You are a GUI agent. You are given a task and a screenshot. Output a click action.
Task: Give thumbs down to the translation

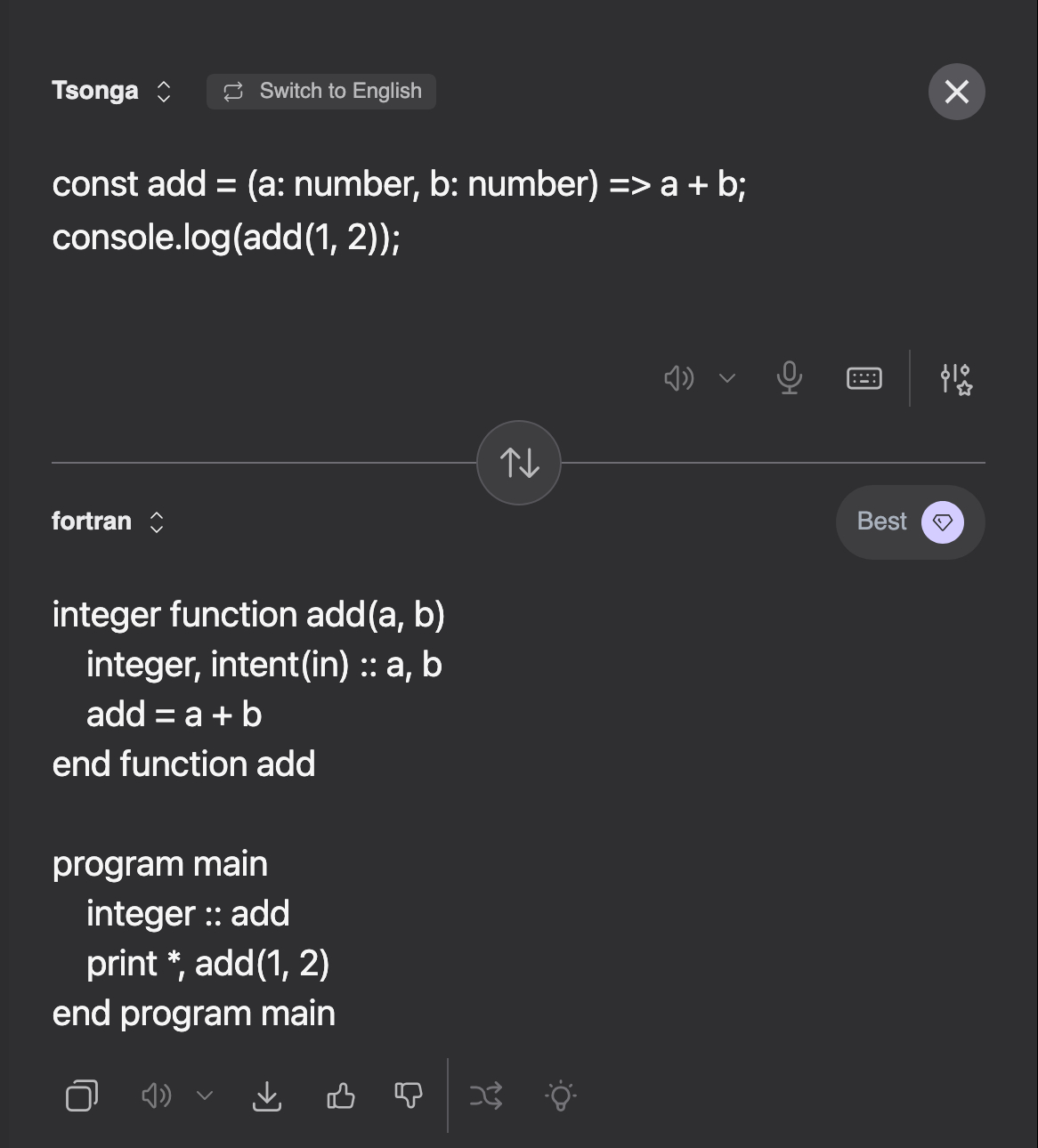pyautogui.click(x=409, y=1095)
